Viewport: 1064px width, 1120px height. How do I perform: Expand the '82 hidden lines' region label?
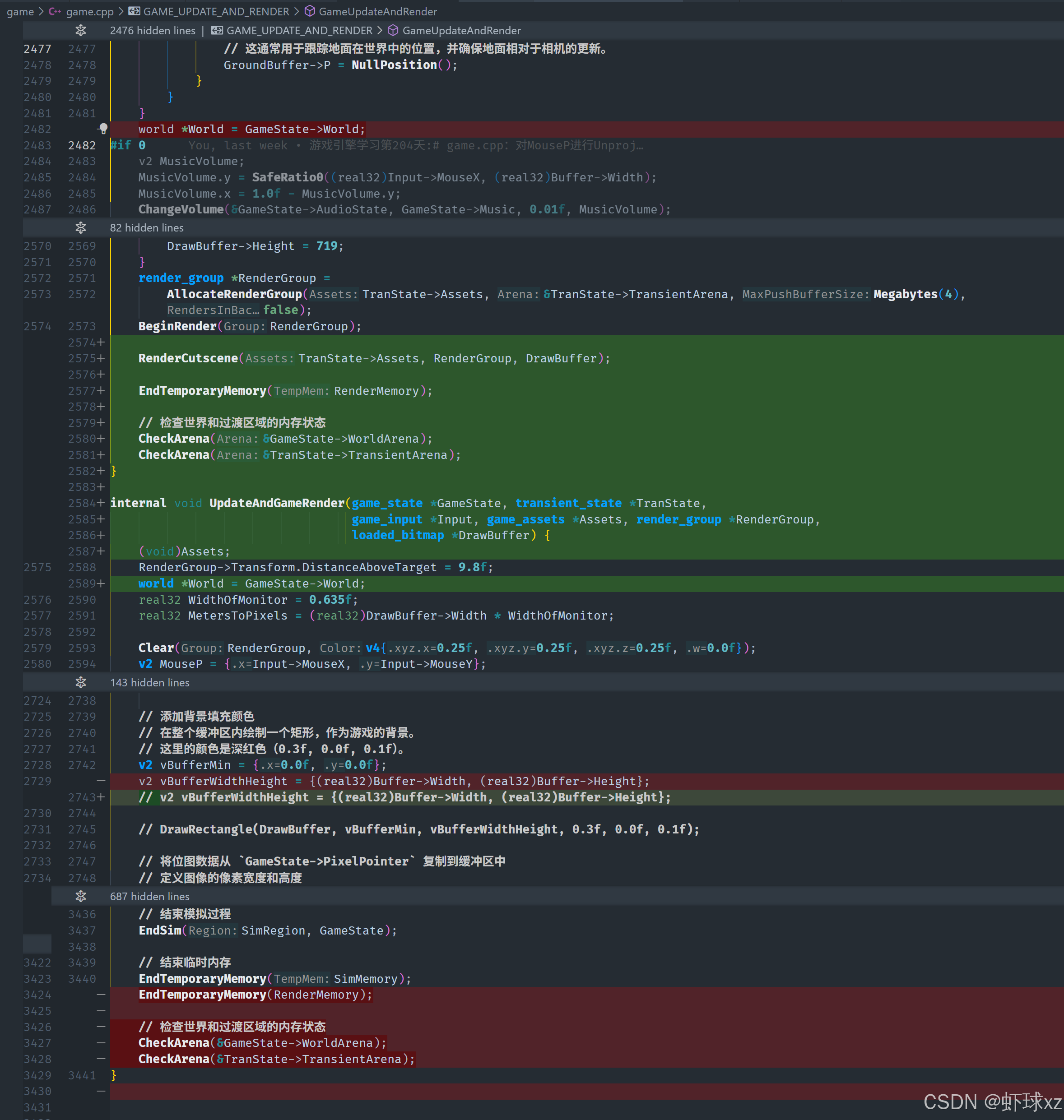[x=146, y=228]
